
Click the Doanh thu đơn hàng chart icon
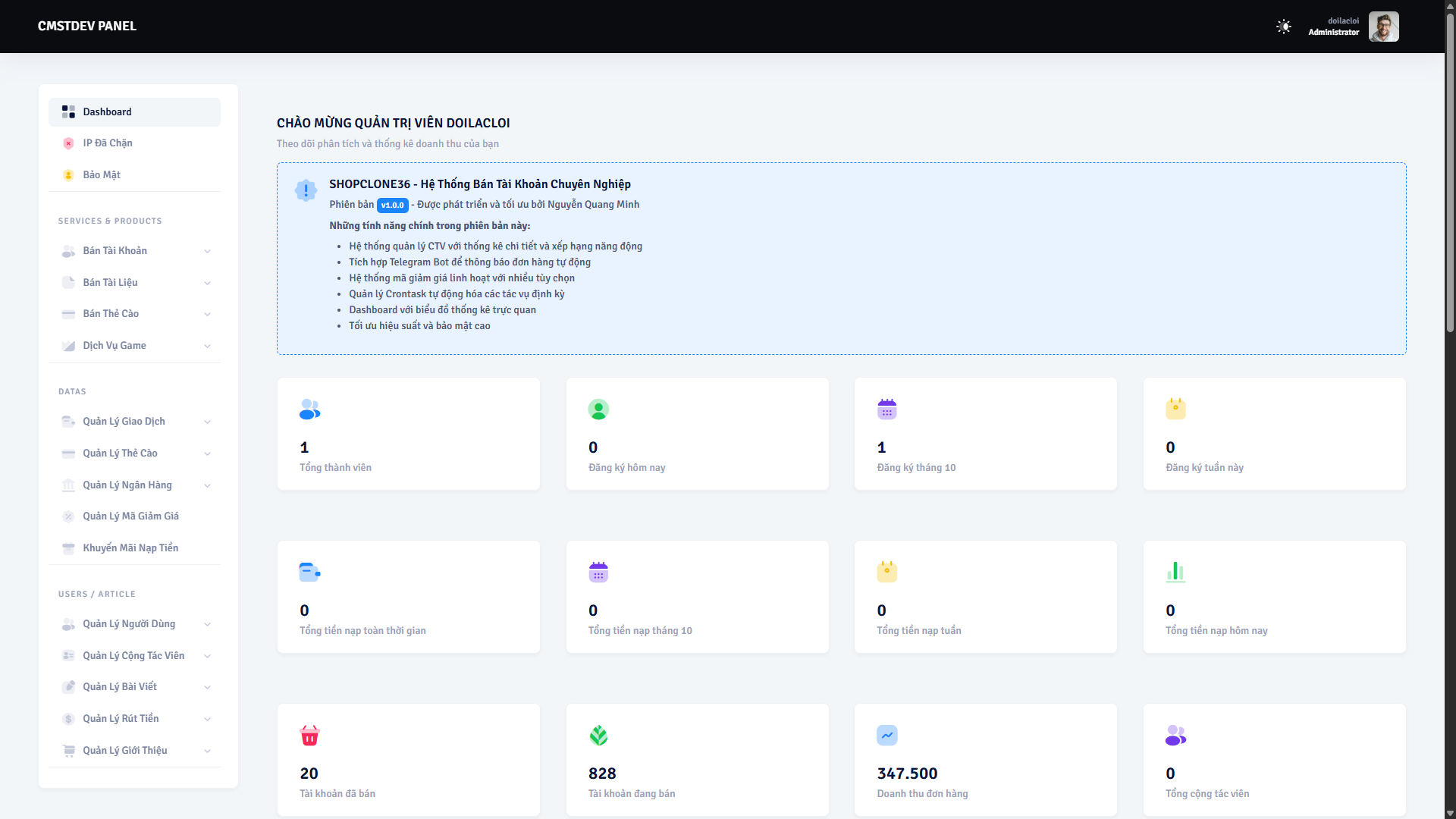pyautogui.click(x=886, y=736)
